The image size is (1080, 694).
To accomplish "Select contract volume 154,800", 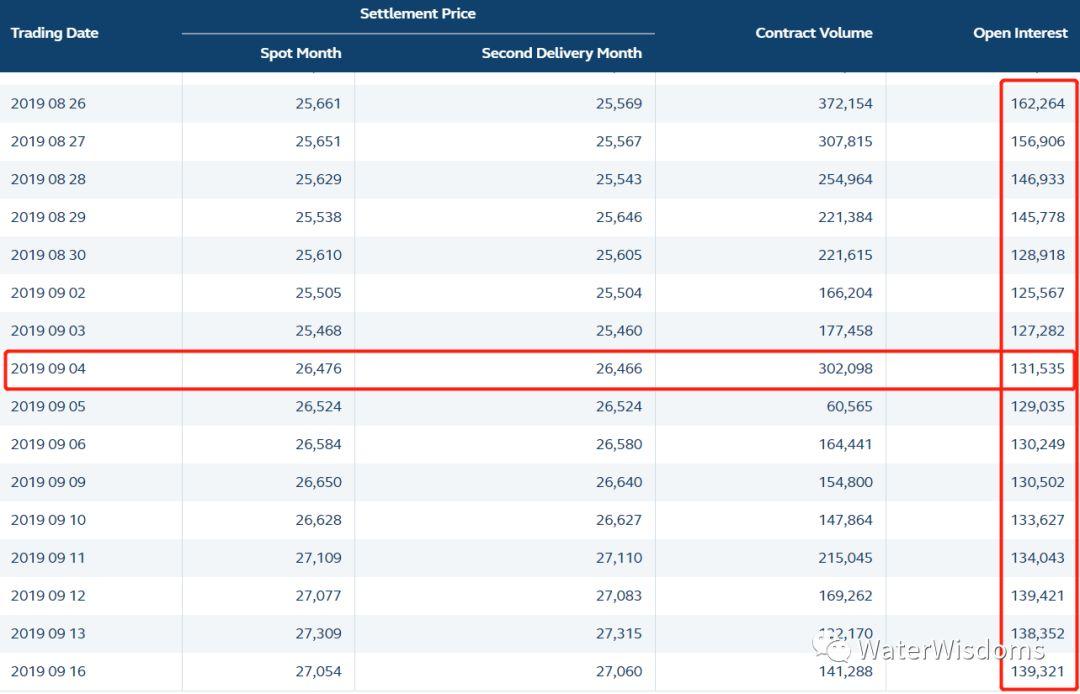I will (845, 483).
